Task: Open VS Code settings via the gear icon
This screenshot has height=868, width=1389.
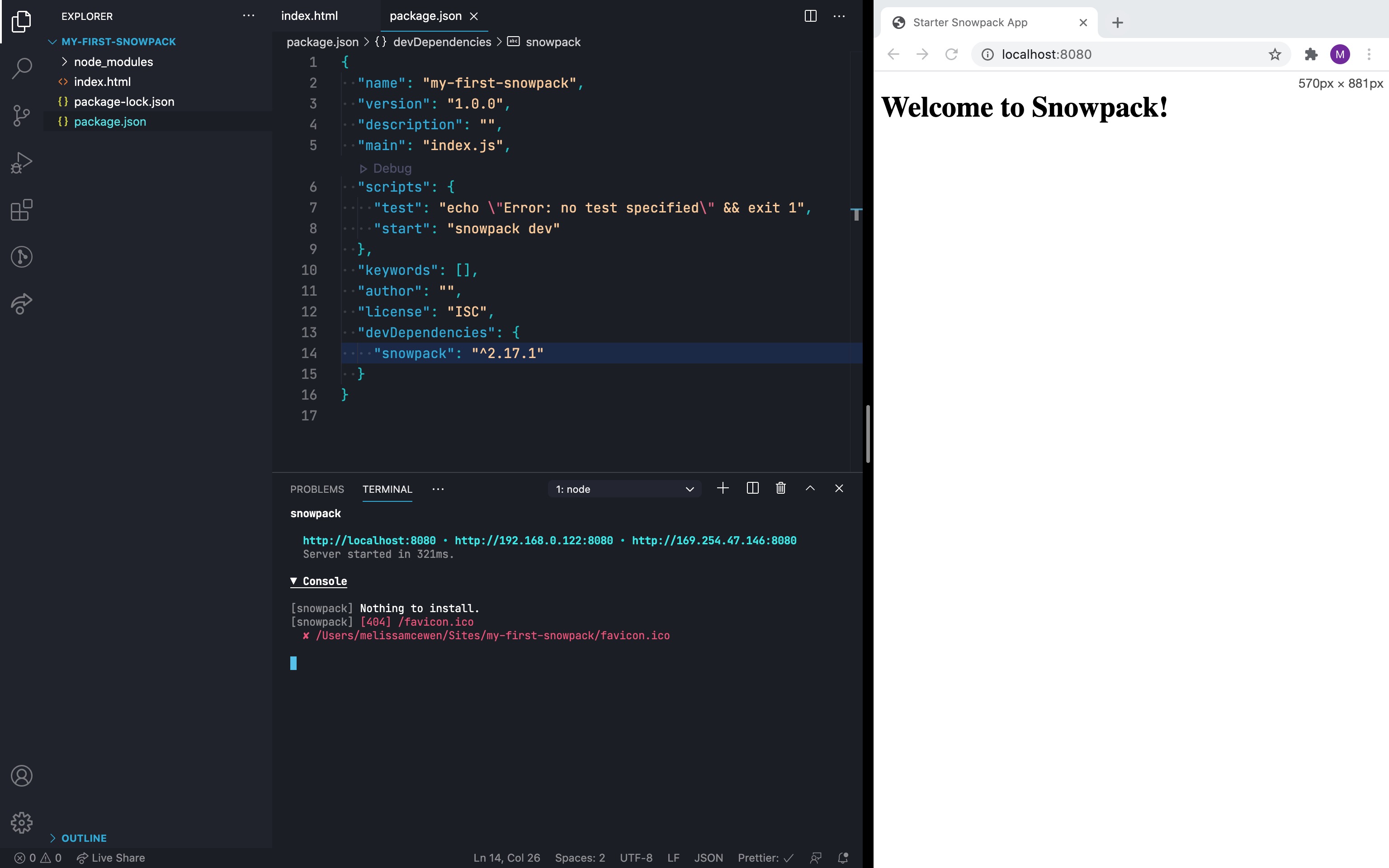Action: [x=21, y=822]
